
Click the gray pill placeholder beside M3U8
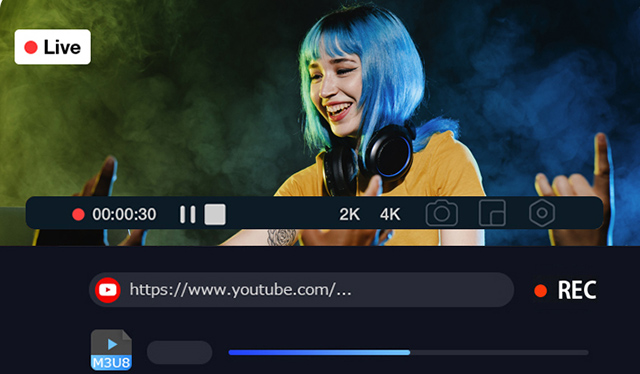tap(180, 352)
